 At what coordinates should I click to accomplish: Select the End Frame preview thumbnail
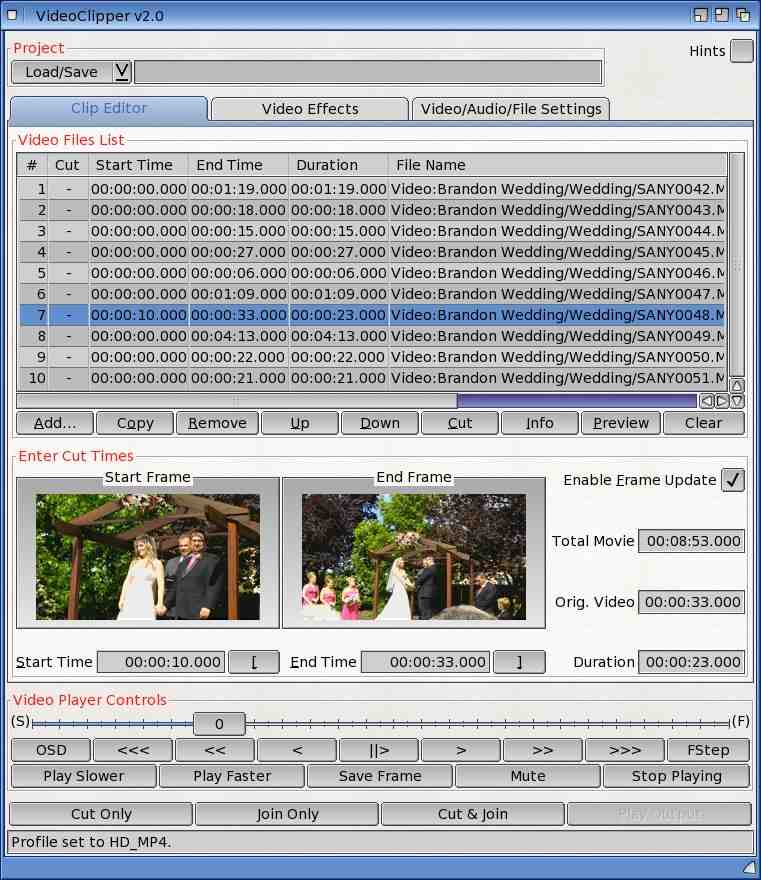click(x=413, y=557)
